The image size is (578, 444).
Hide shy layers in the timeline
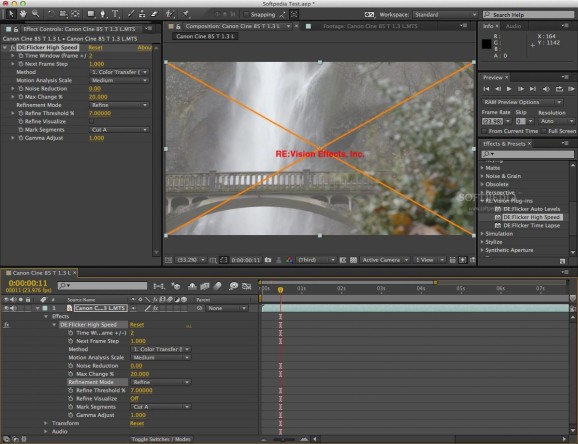[x=192, y=286]
